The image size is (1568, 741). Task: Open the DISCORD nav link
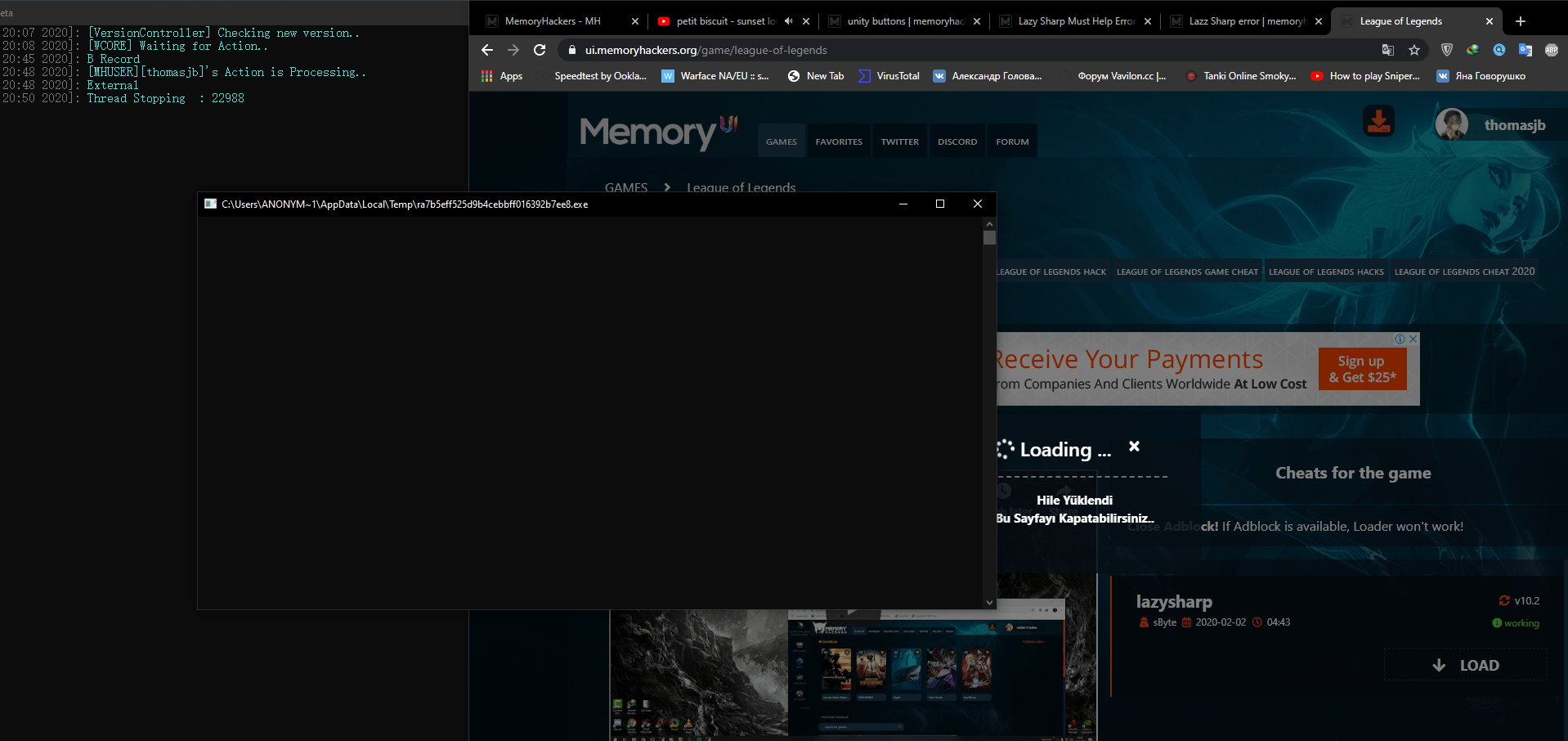pyautogui.click(x=957, y=141)
